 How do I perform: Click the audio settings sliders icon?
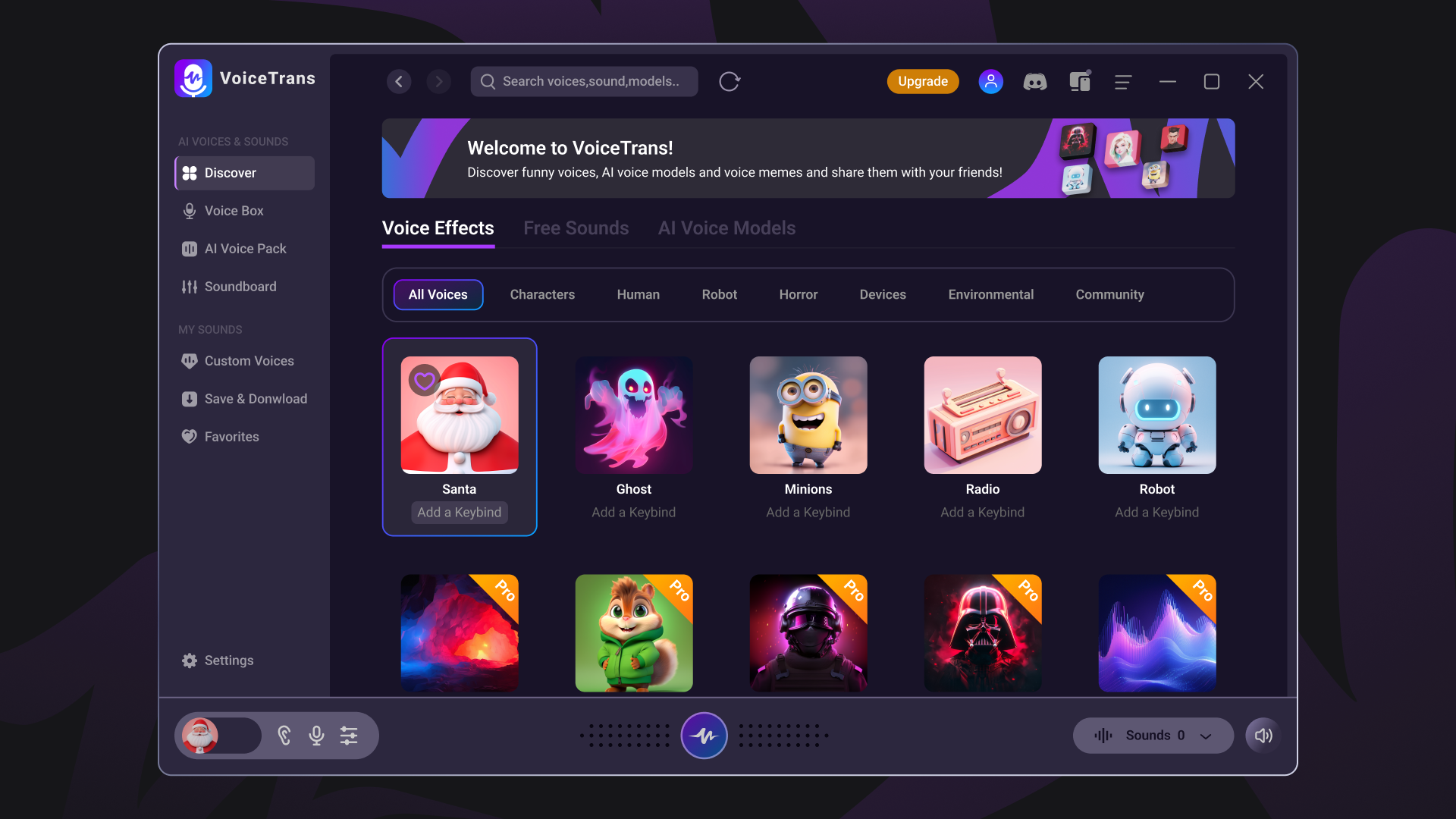[349, 735]
